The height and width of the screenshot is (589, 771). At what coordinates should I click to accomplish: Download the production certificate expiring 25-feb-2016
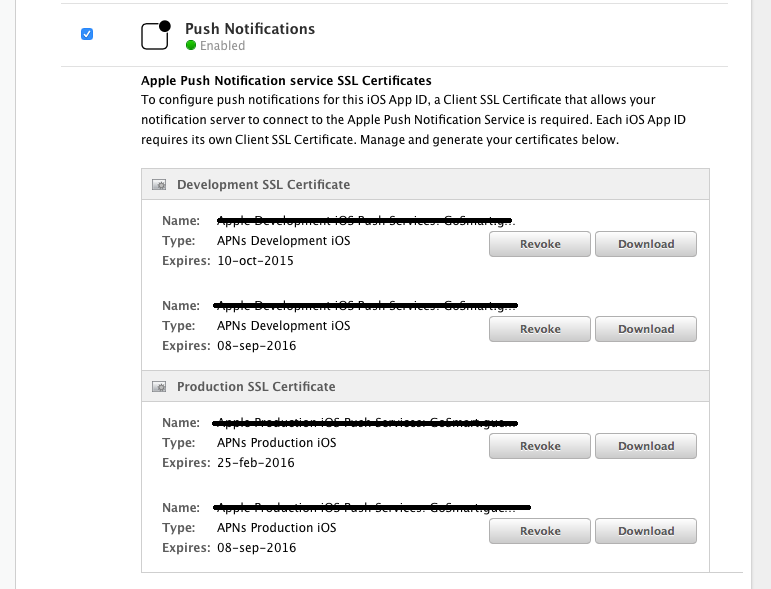pos(646,446)
